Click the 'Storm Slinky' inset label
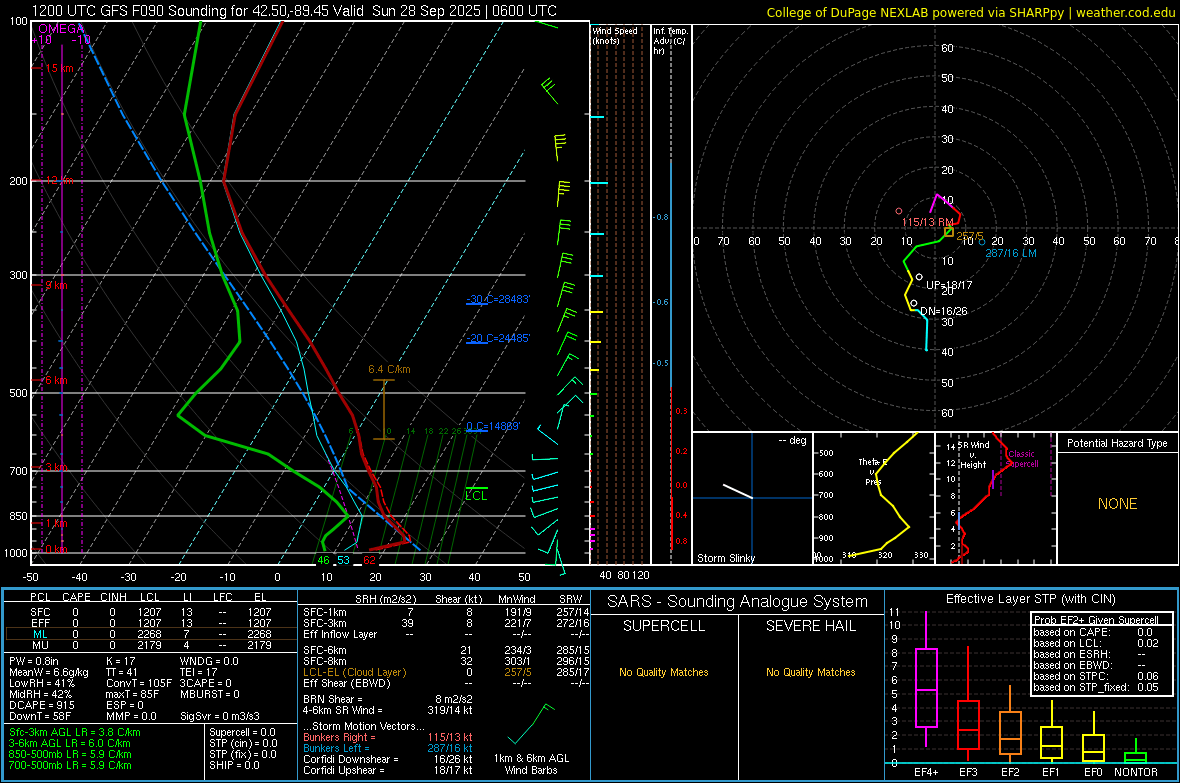This screenshot has height=783, width=1180. point(726,558)
